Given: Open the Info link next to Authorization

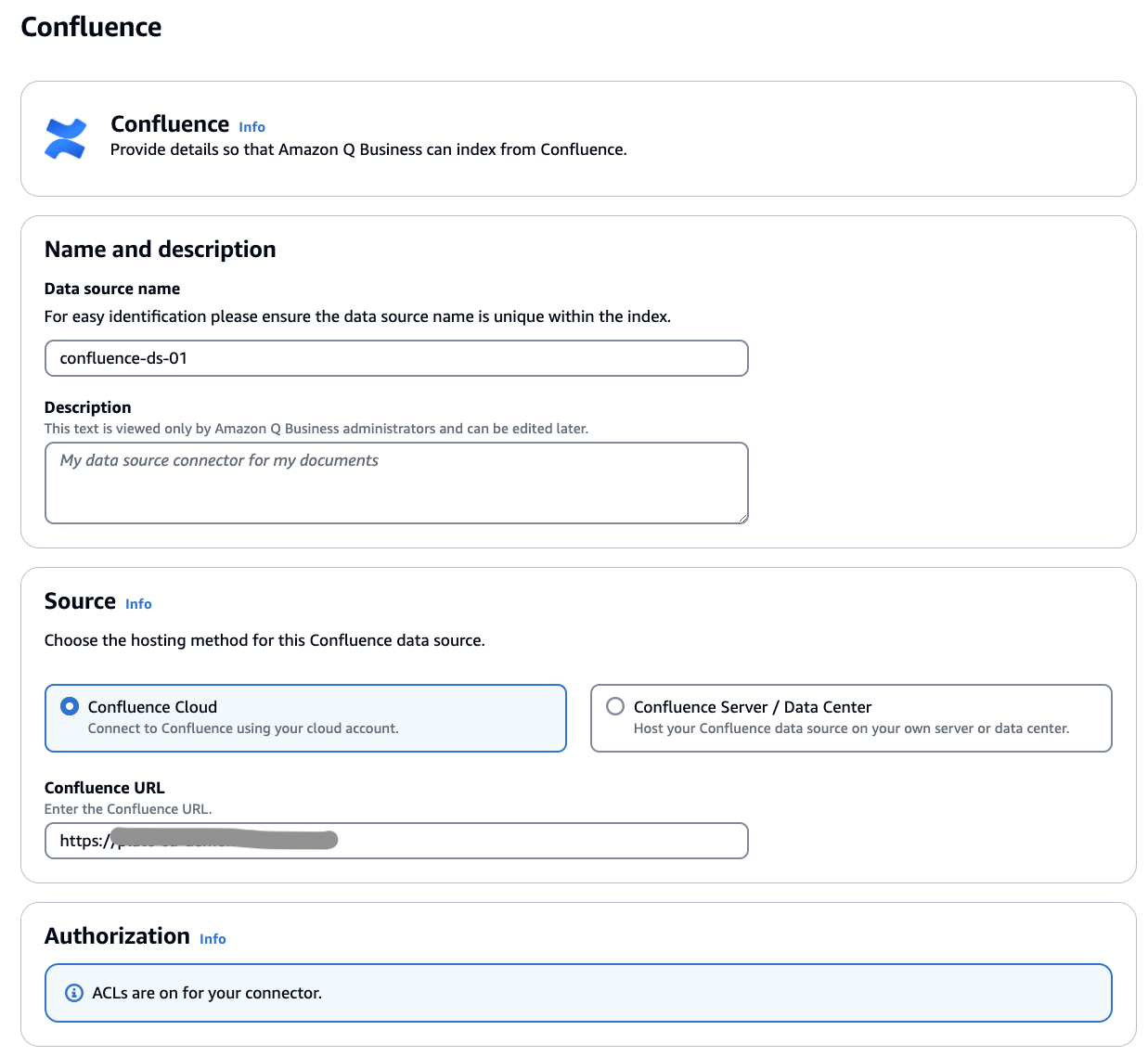Looking at the screenshot, I should click(213, 939).
